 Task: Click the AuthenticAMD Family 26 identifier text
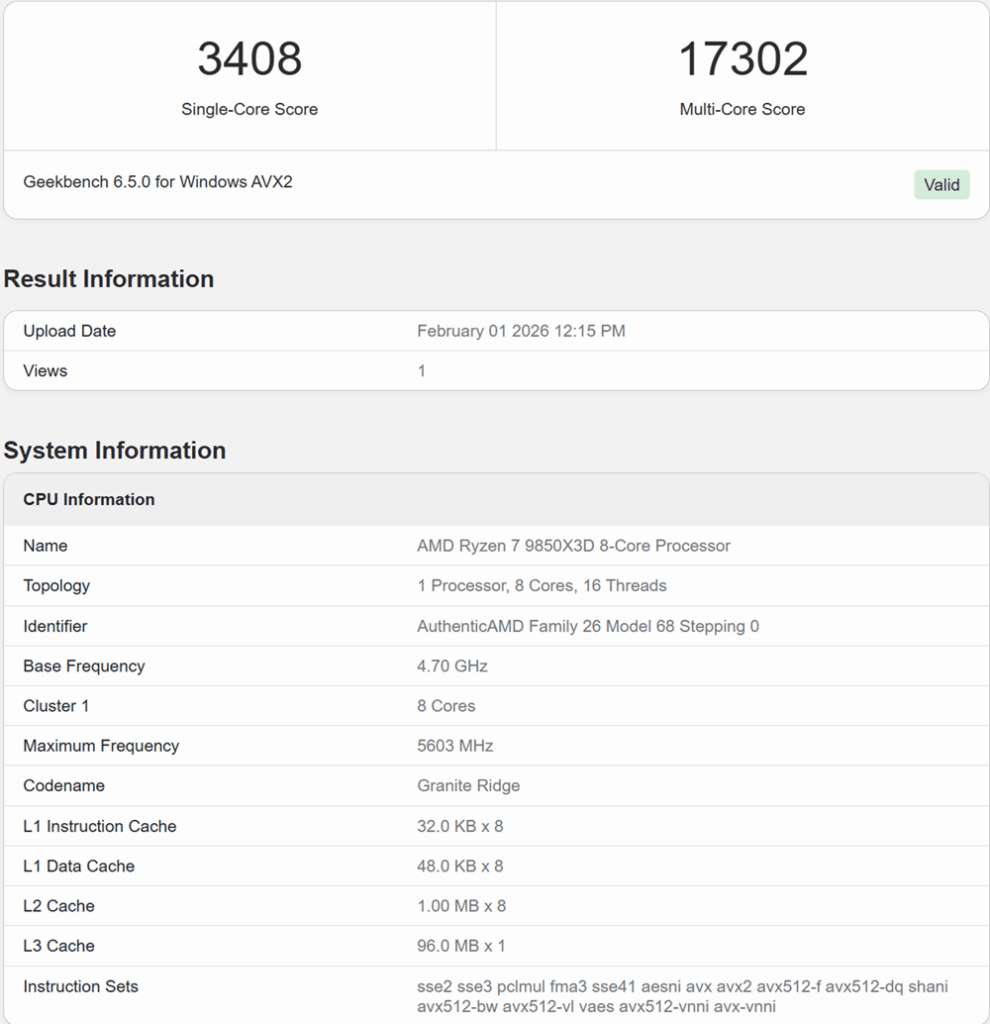pyautogui.click(x=587, y=626)
